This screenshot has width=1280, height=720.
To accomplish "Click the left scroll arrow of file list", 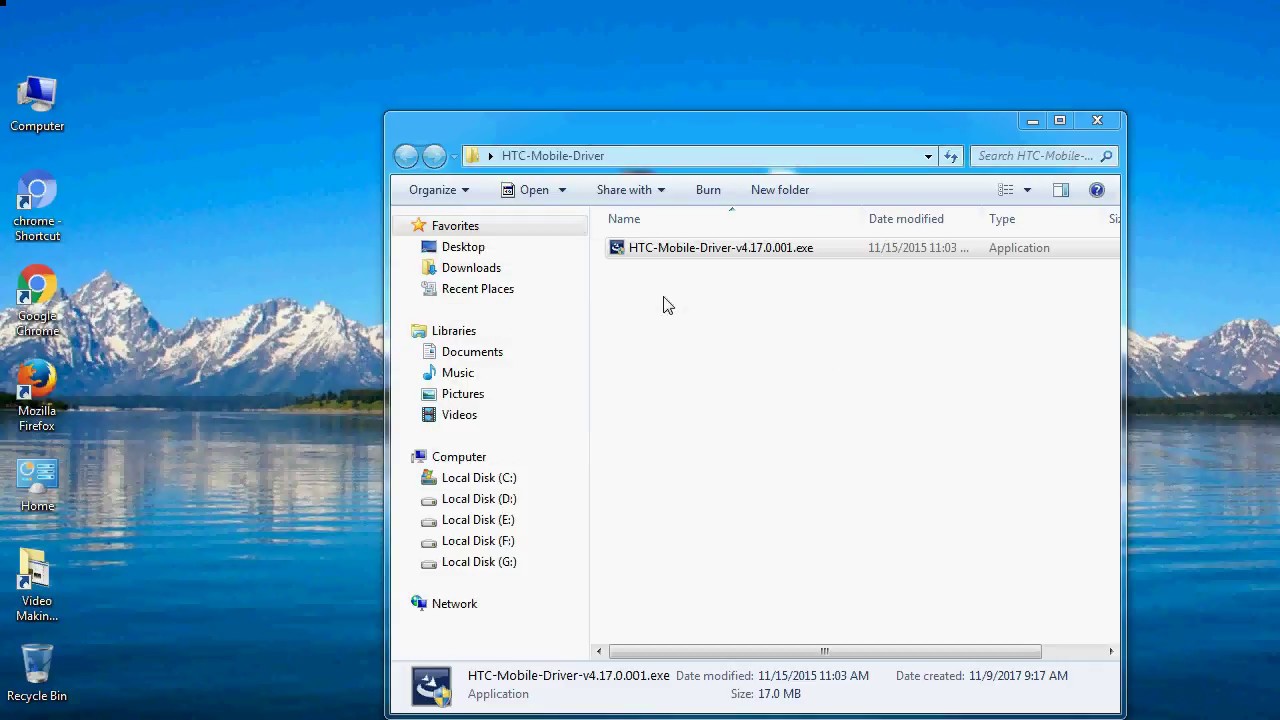I will tap(599, 651).
